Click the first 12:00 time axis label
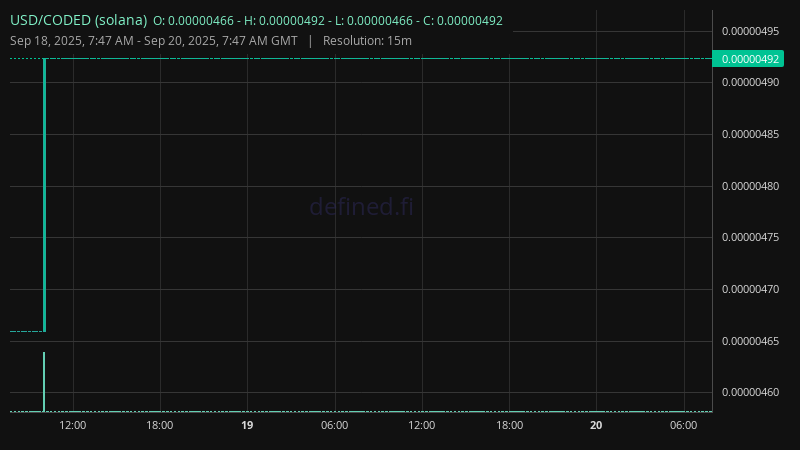 click(73, 426)
